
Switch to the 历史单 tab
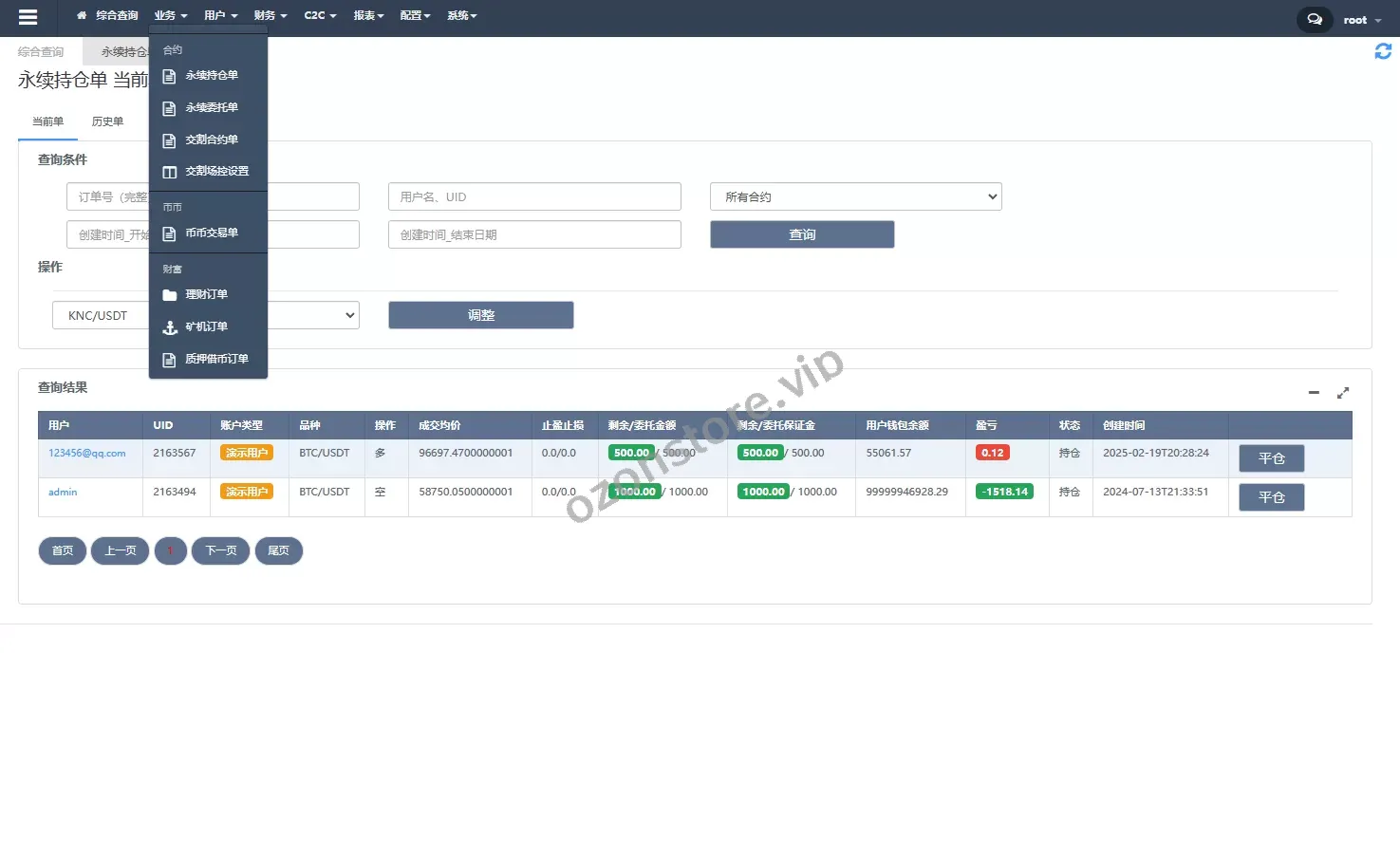click(107, 121)
